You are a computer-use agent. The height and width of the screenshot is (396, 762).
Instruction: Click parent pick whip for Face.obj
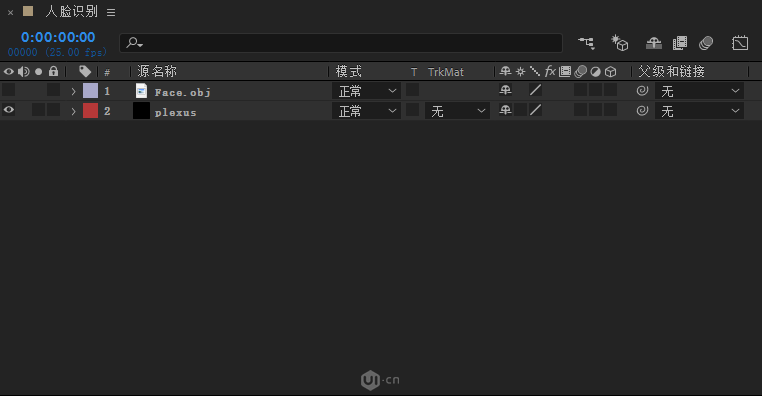coord(642,90)
